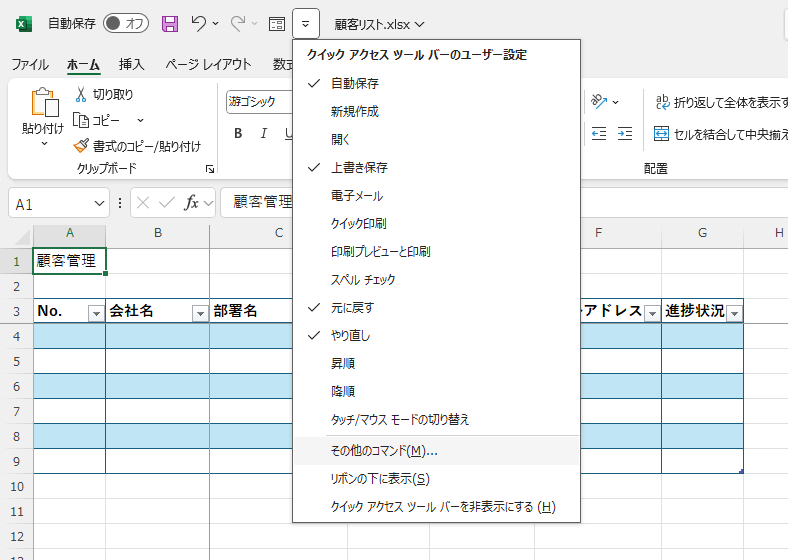This screenshot has height=560, width=788.
Task: Open the 会社名 column filter dropdown
Action: pyautogui.click(x=199, y=313)
